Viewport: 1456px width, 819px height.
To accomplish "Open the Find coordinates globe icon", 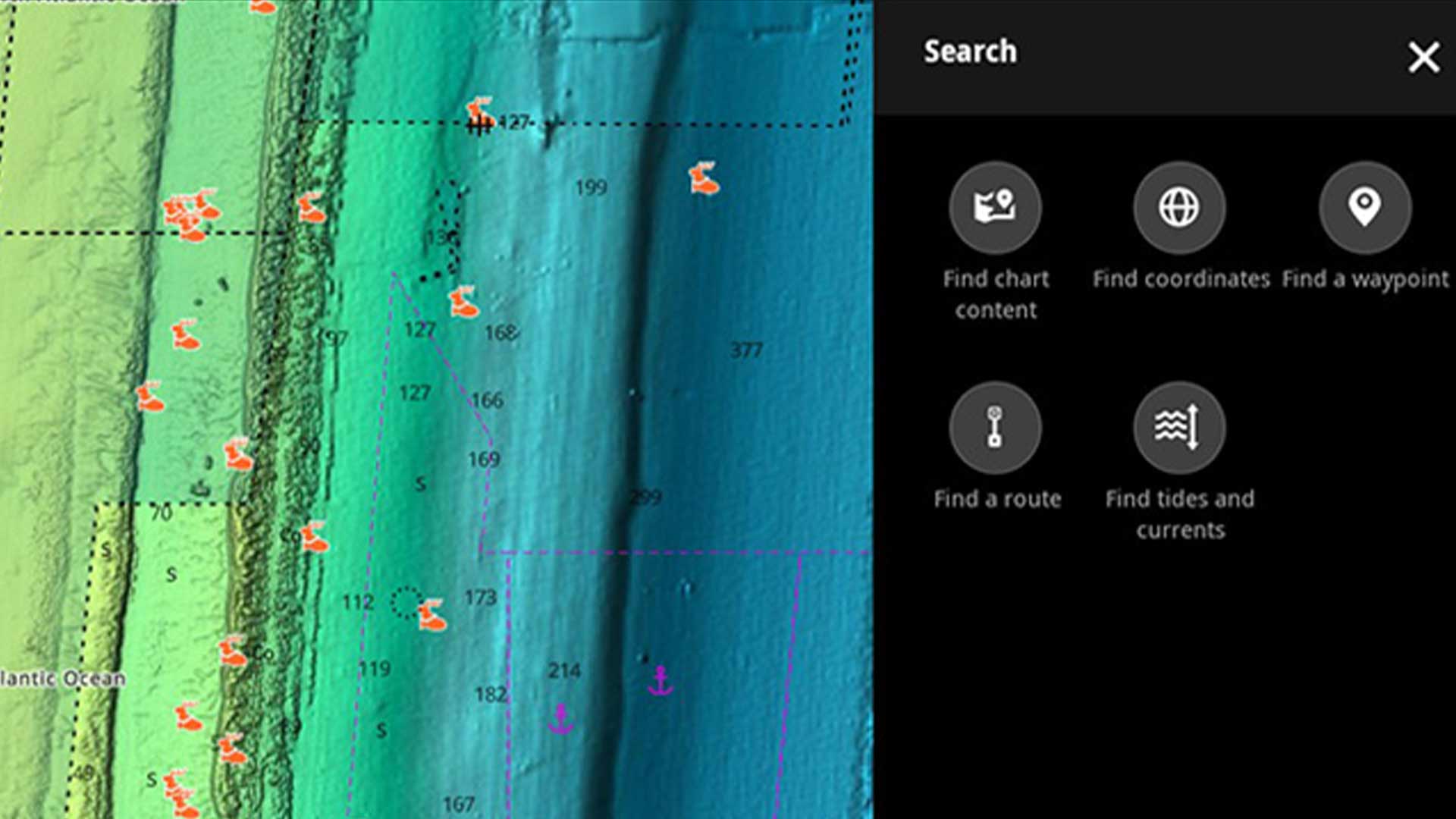I will click(x=1179, y=207).
